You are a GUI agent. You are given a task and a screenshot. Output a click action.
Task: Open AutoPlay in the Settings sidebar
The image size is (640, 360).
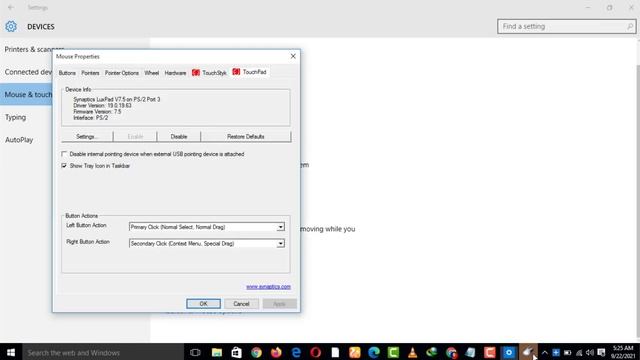tap(19, 140)
